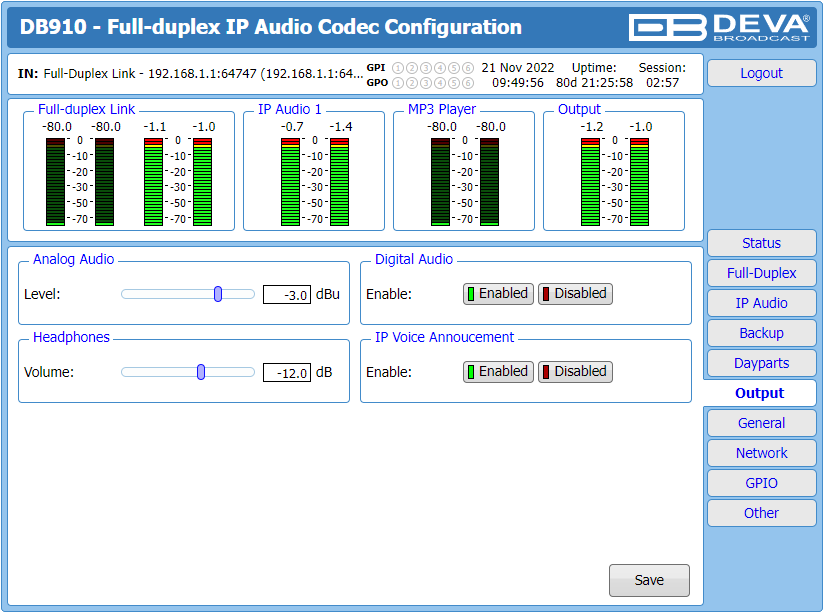Click GPO indicator number 4
The image size is (824, 613).
[440, 83]
